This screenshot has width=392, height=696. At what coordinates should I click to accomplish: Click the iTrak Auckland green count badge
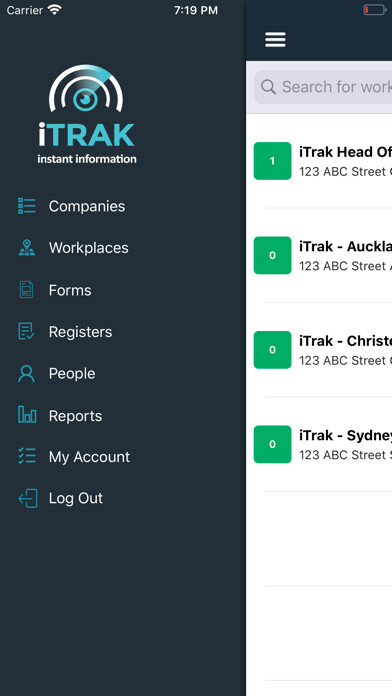[x=273, y=255]
